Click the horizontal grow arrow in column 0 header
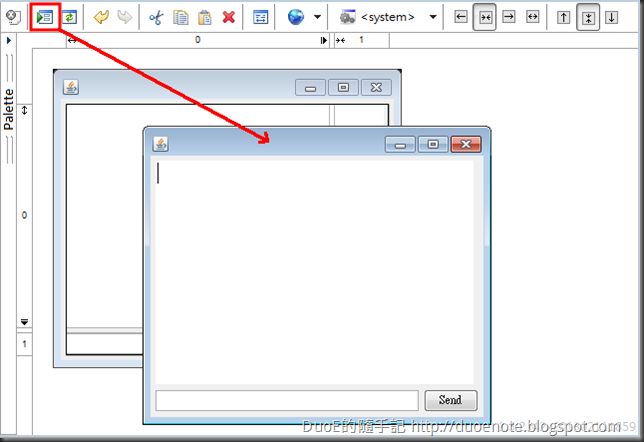This screenshot has width=644, height=442. click(72, 40)
